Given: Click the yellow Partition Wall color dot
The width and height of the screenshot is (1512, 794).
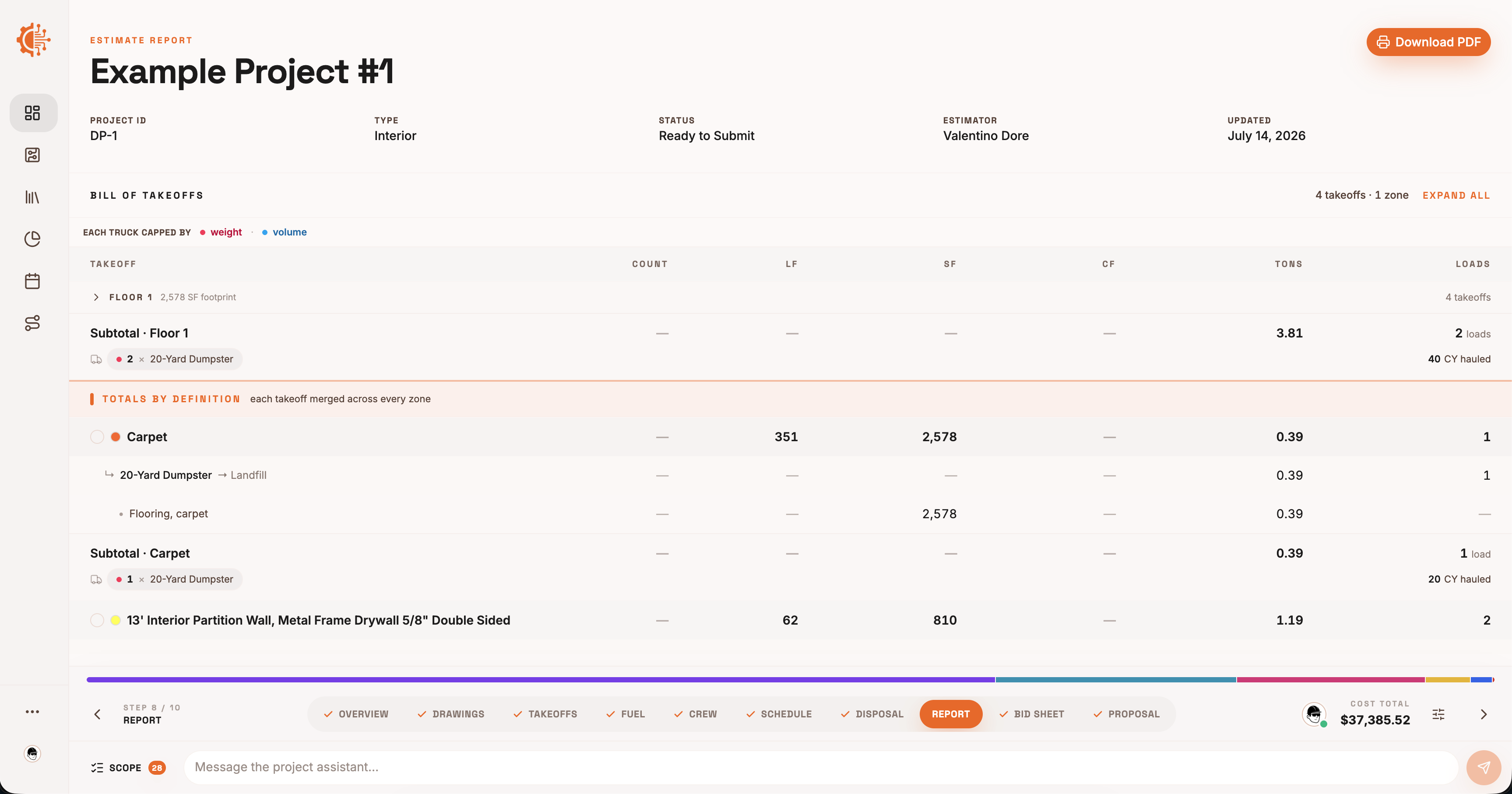Looking at the screenshot, I should pyautogui.click(x=116, y=620).
